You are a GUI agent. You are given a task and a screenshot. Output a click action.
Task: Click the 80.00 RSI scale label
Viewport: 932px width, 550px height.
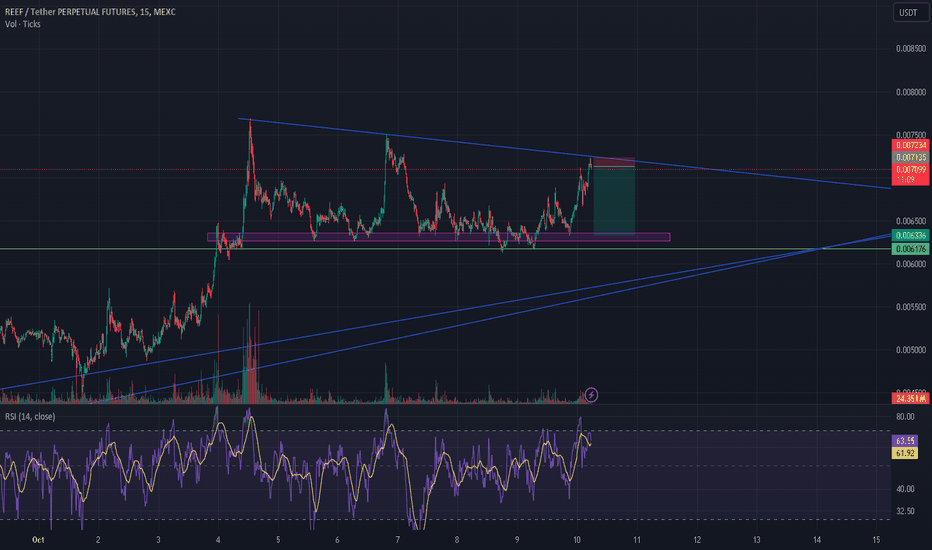[x=905, y=417]
